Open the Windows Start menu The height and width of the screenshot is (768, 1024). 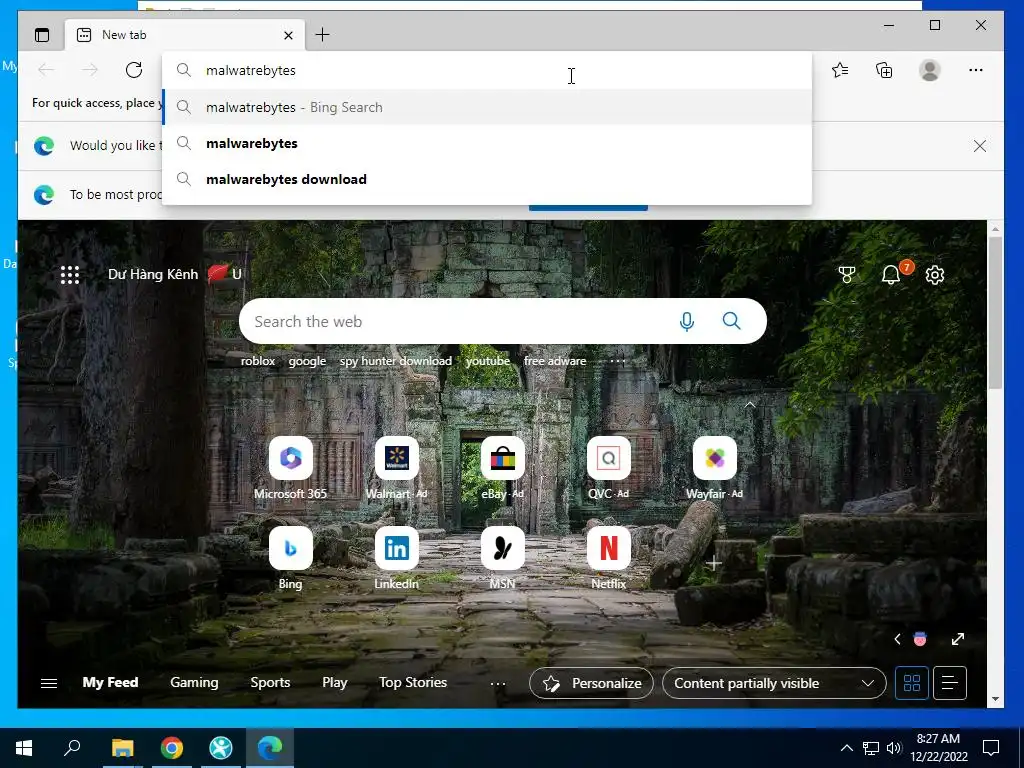pos(24,748)
